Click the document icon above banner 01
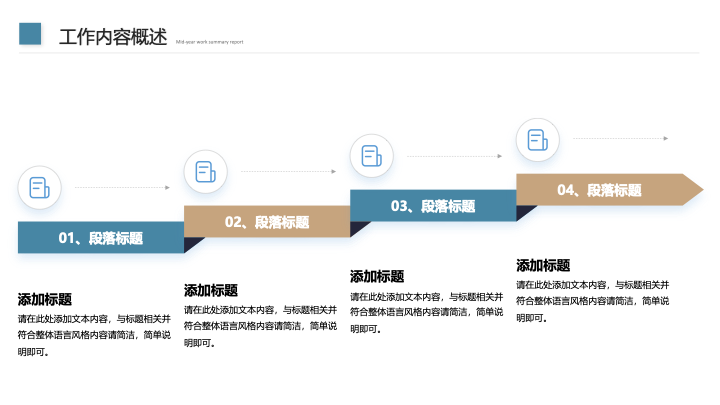The height and width of the screenshot is (405, 720). click(x=40, y=187)
